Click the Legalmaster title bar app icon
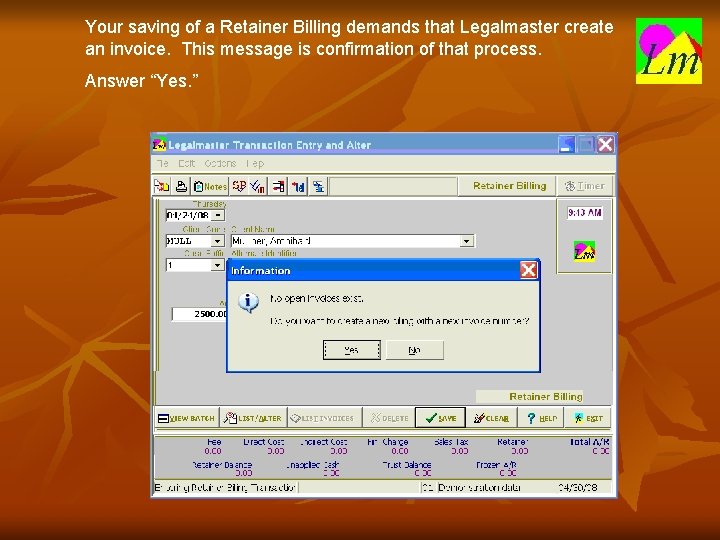The image size is (720, 540). (x=159, y=145)
